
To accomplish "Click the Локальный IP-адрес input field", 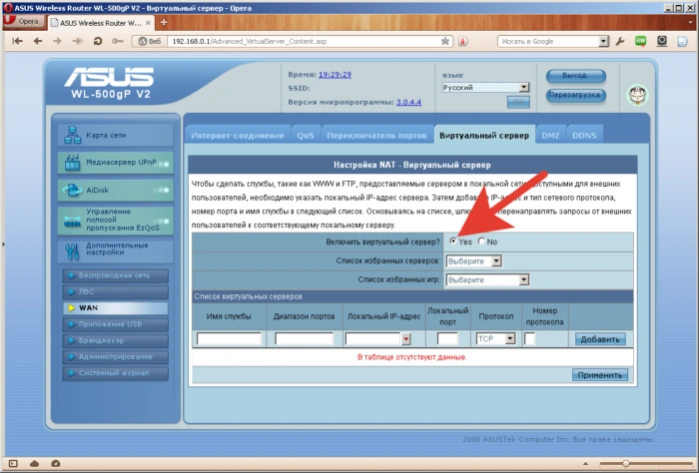I will pyautogui.click(x=373, y=339).
